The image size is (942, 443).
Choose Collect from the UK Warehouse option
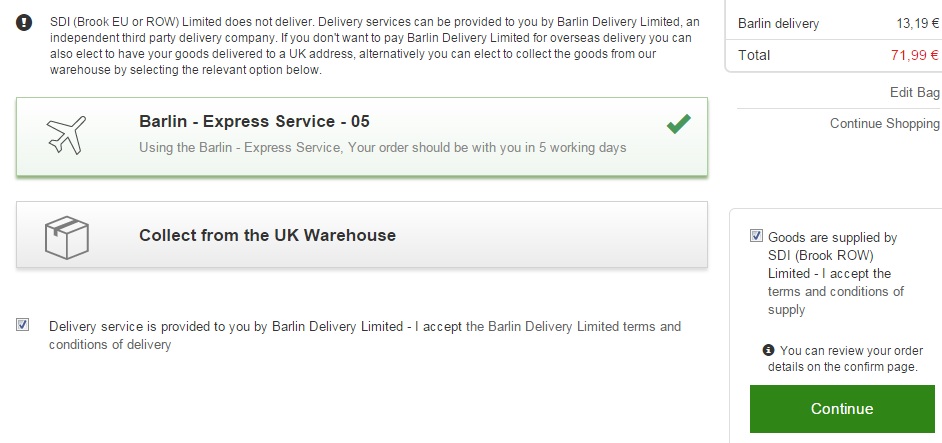click(267, 235)
